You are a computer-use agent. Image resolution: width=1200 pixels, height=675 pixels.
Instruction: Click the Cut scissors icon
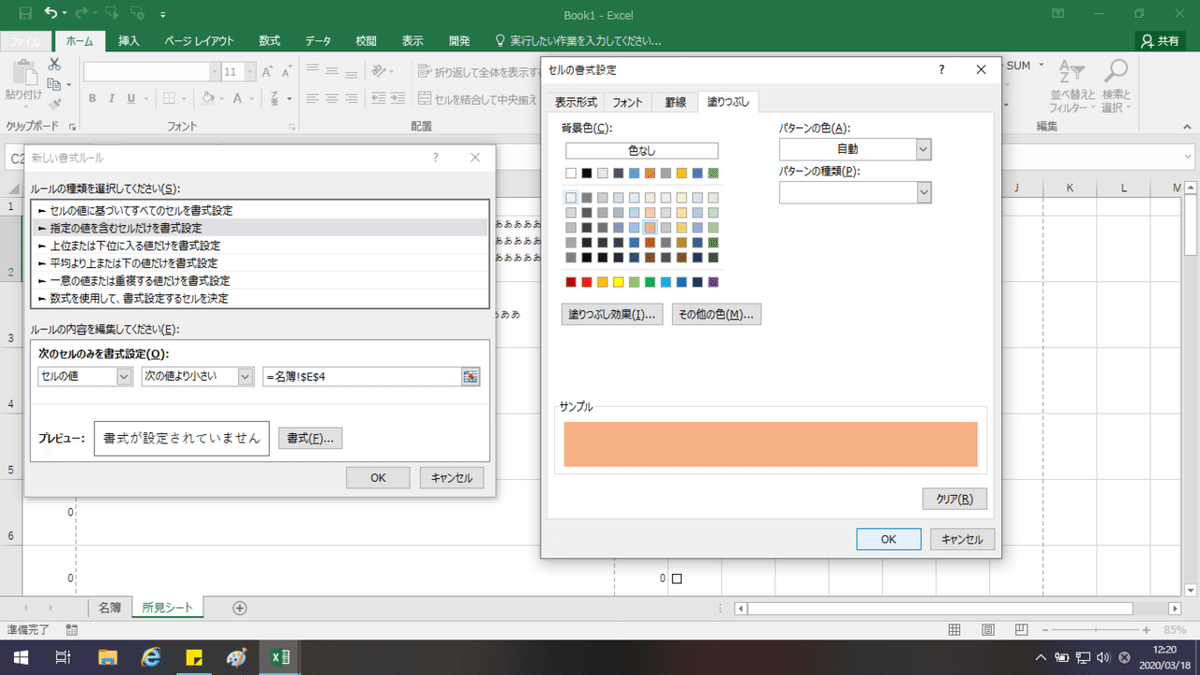54,65
